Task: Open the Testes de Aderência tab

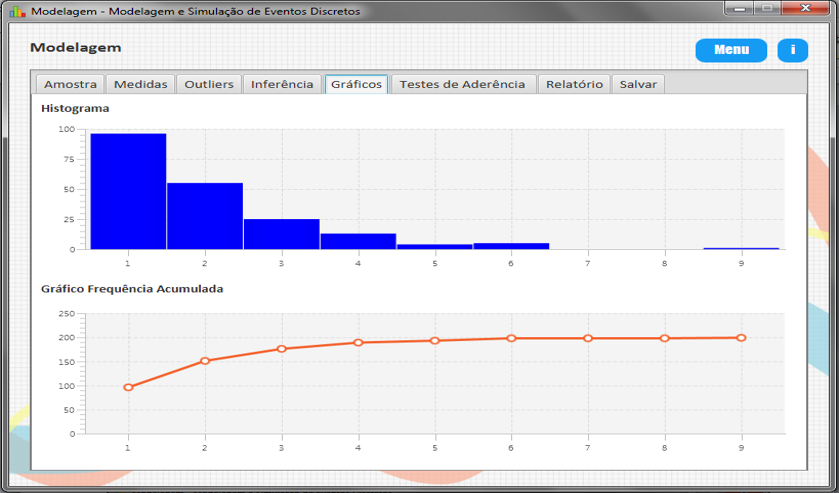Action: tap(462, 84)
